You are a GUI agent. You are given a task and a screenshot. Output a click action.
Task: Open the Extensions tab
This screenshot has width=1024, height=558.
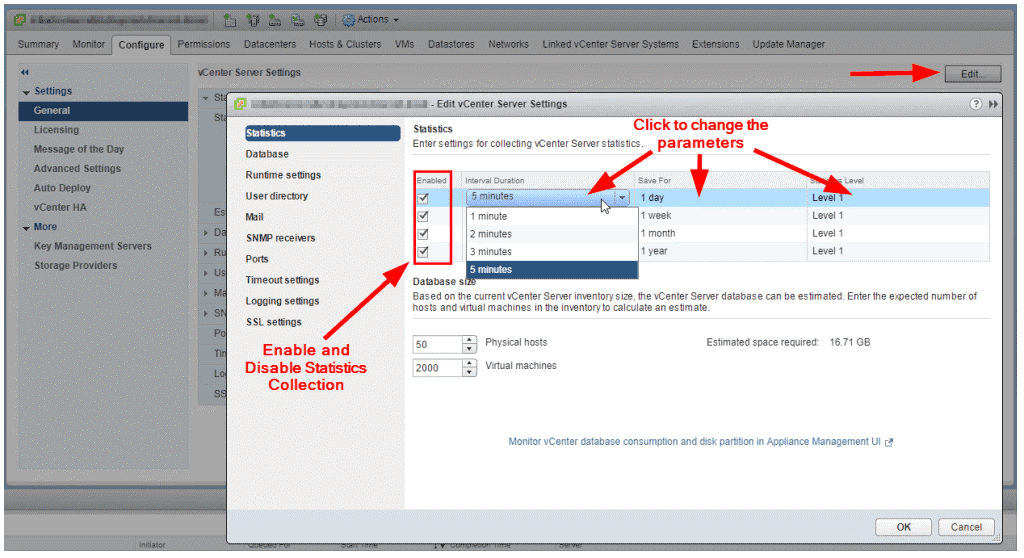point(715,44)
